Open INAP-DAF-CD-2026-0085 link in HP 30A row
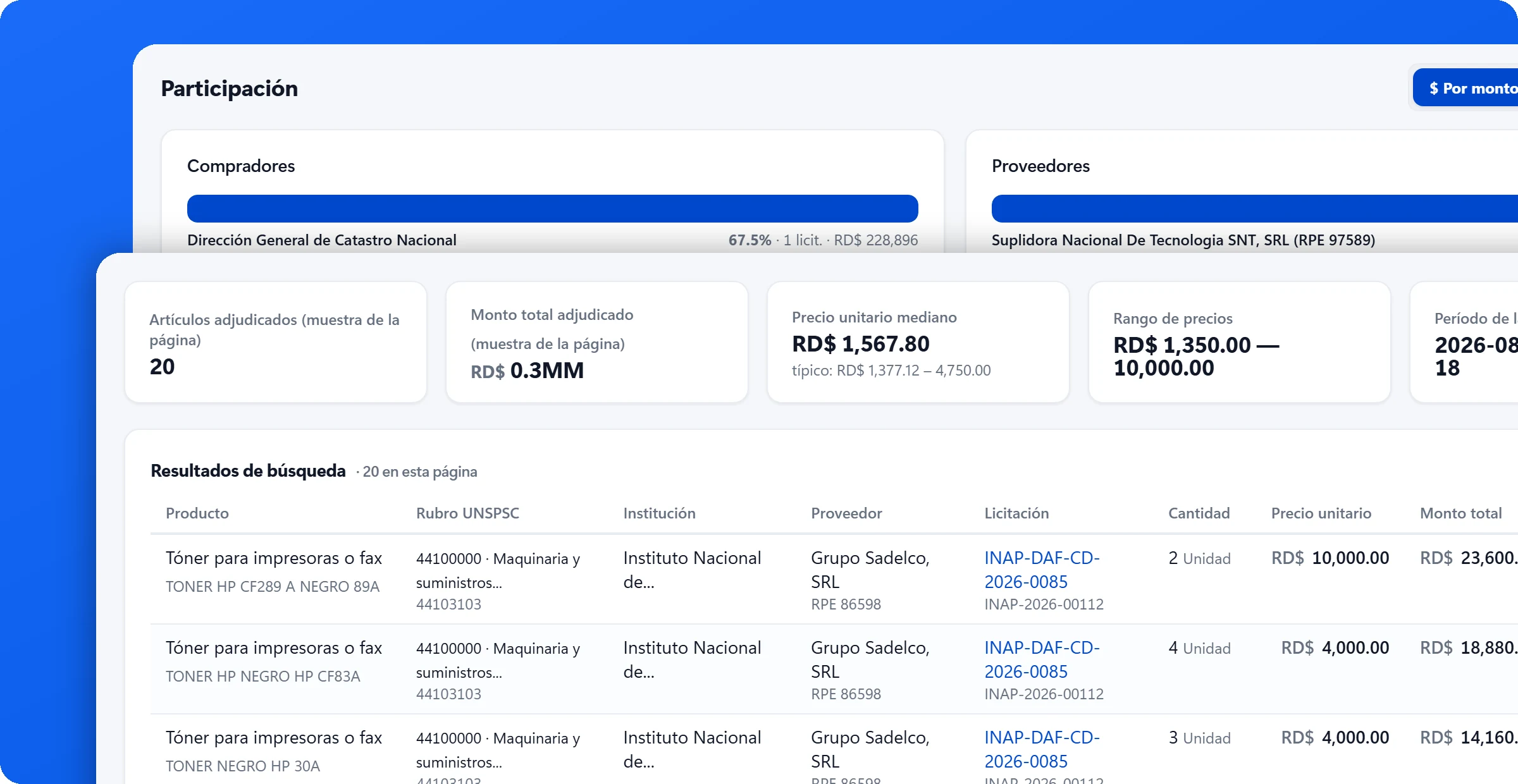The image size is (1518, 784). tap(1042, 749)
